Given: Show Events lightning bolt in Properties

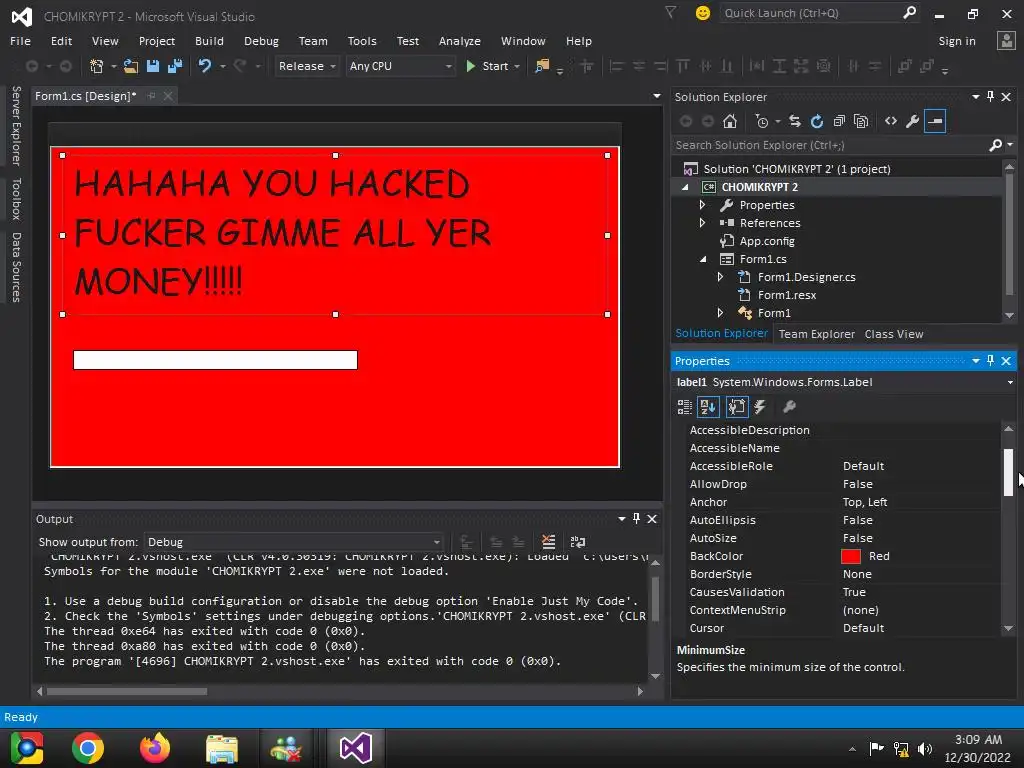Looking at the screenshot, I should (x=760, y=408).
